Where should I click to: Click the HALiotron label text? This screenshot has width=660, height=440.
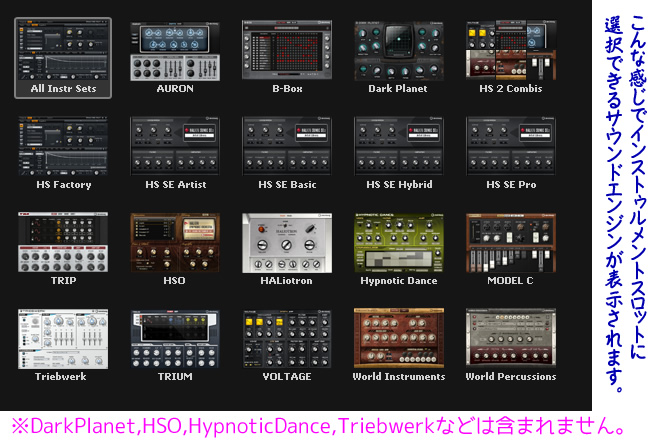(286, 281)
